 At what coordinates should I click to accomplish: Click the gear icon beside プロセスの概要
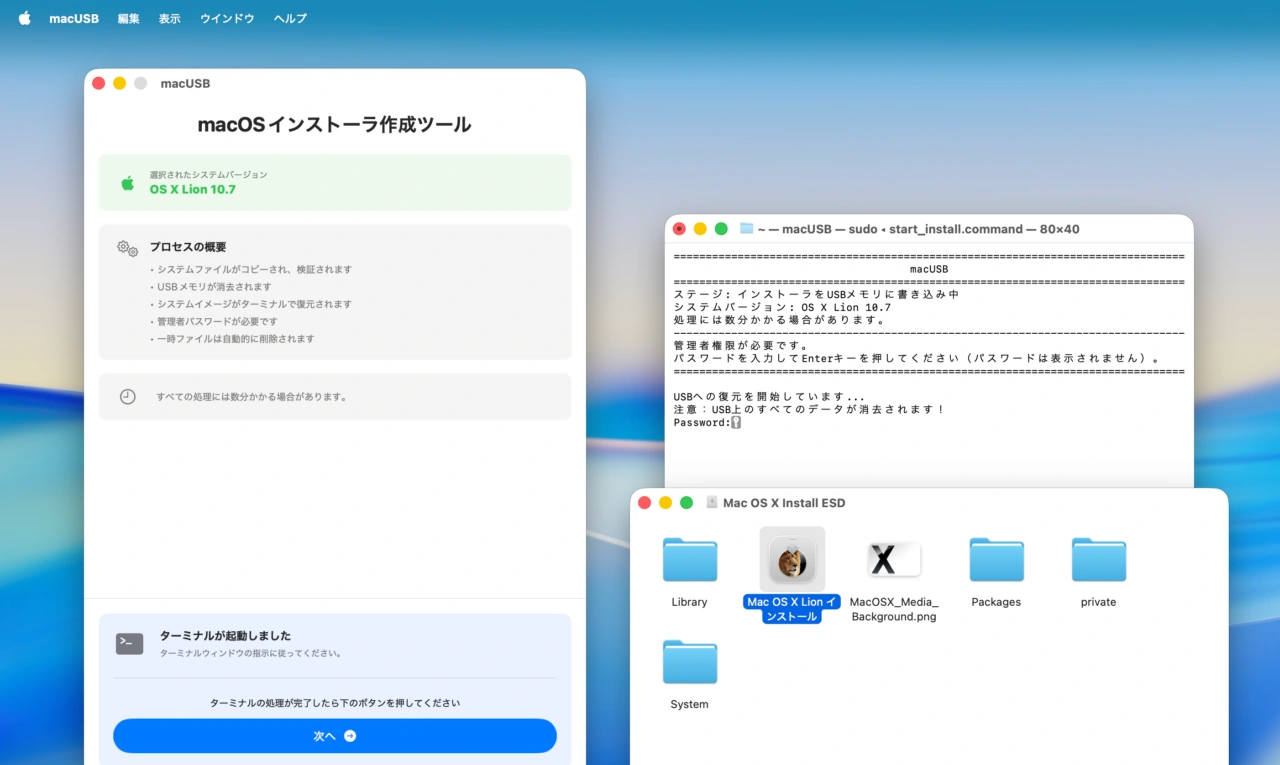point(128,247)
